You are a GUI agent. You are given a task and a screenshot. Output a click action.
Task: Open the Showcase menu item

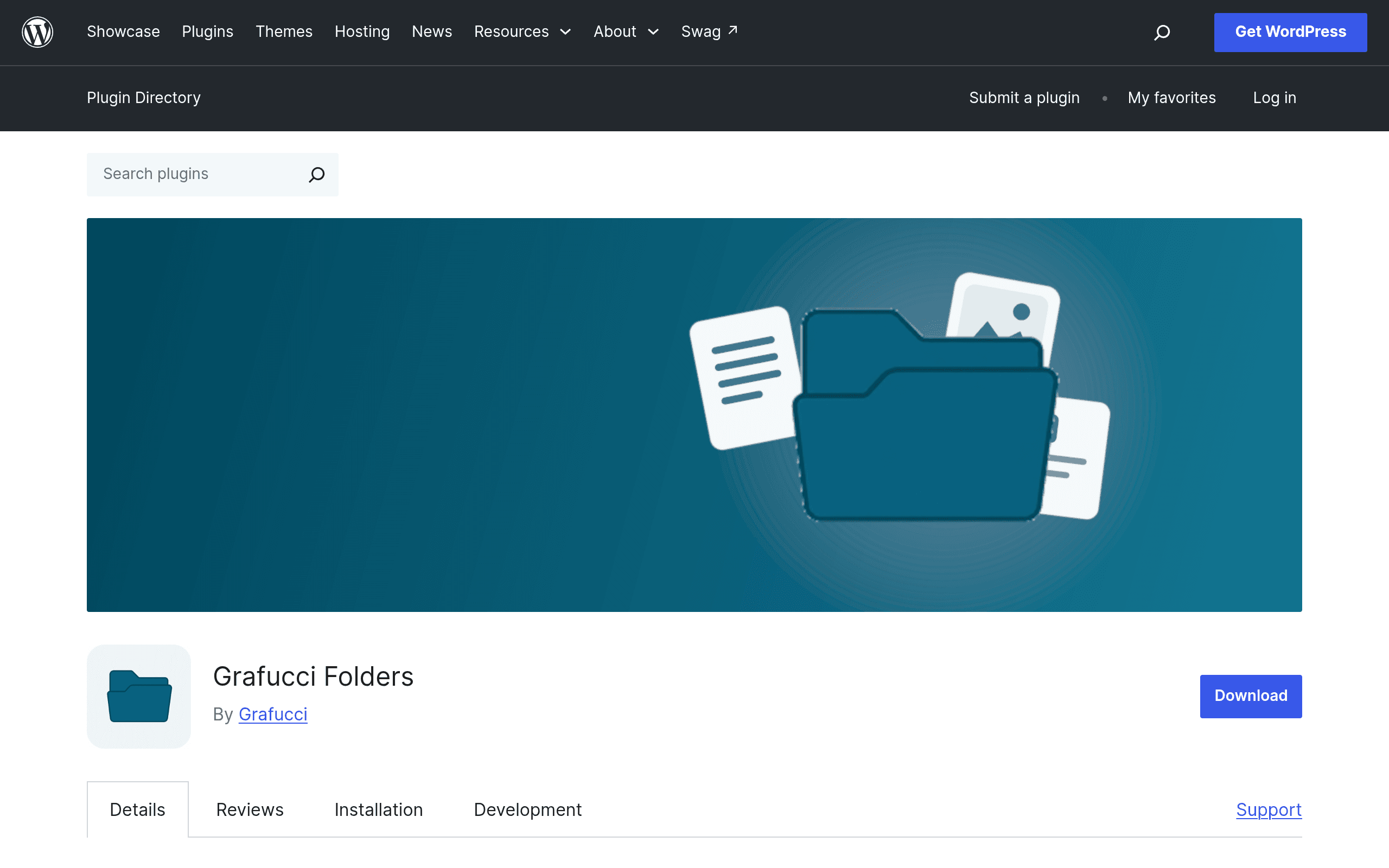click(x=123, y=31)
